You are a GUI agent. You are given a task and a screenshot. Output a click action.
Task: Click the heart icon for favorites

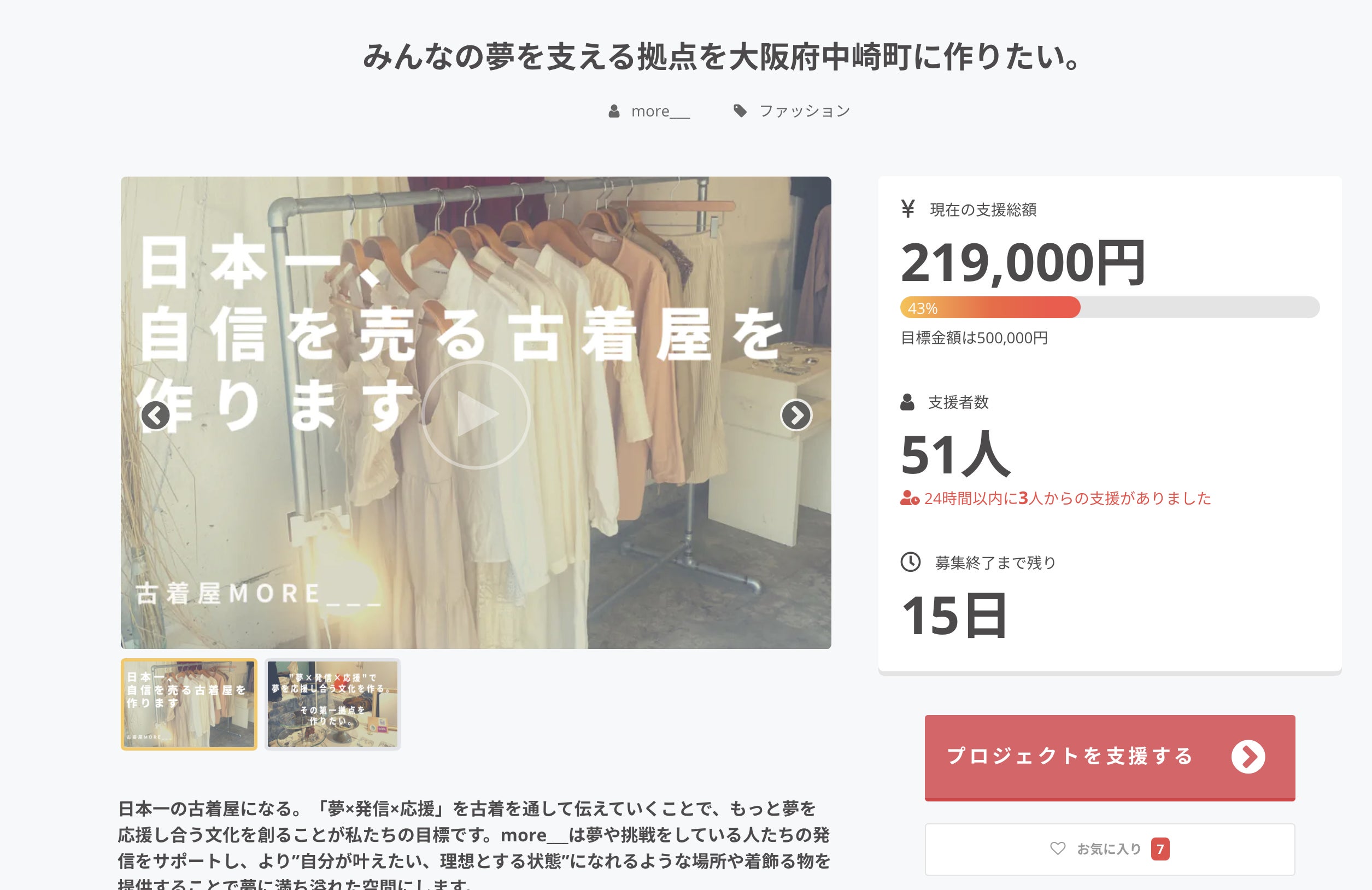1058,848
